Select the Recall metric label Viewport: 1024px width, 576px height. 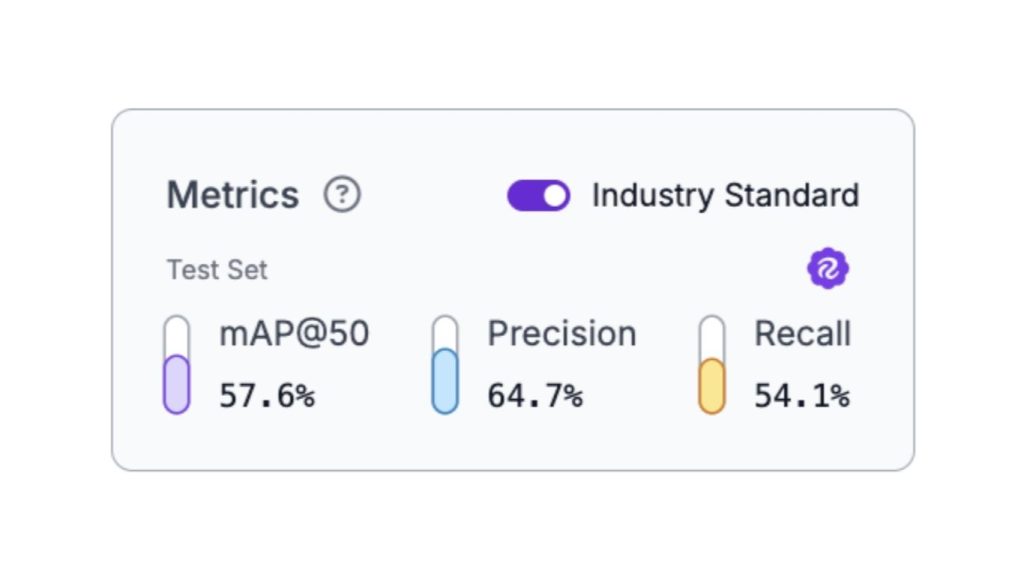point(802,334)
